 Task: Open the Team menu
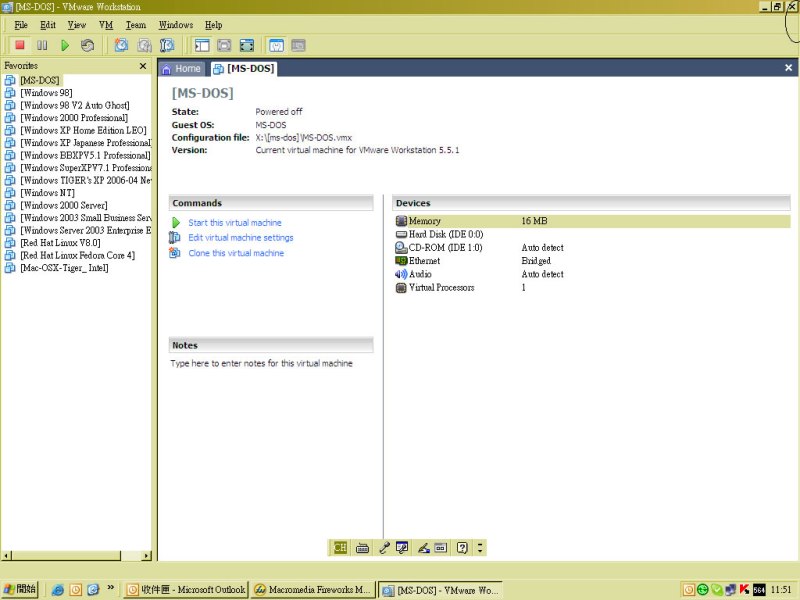click(136, 24)
